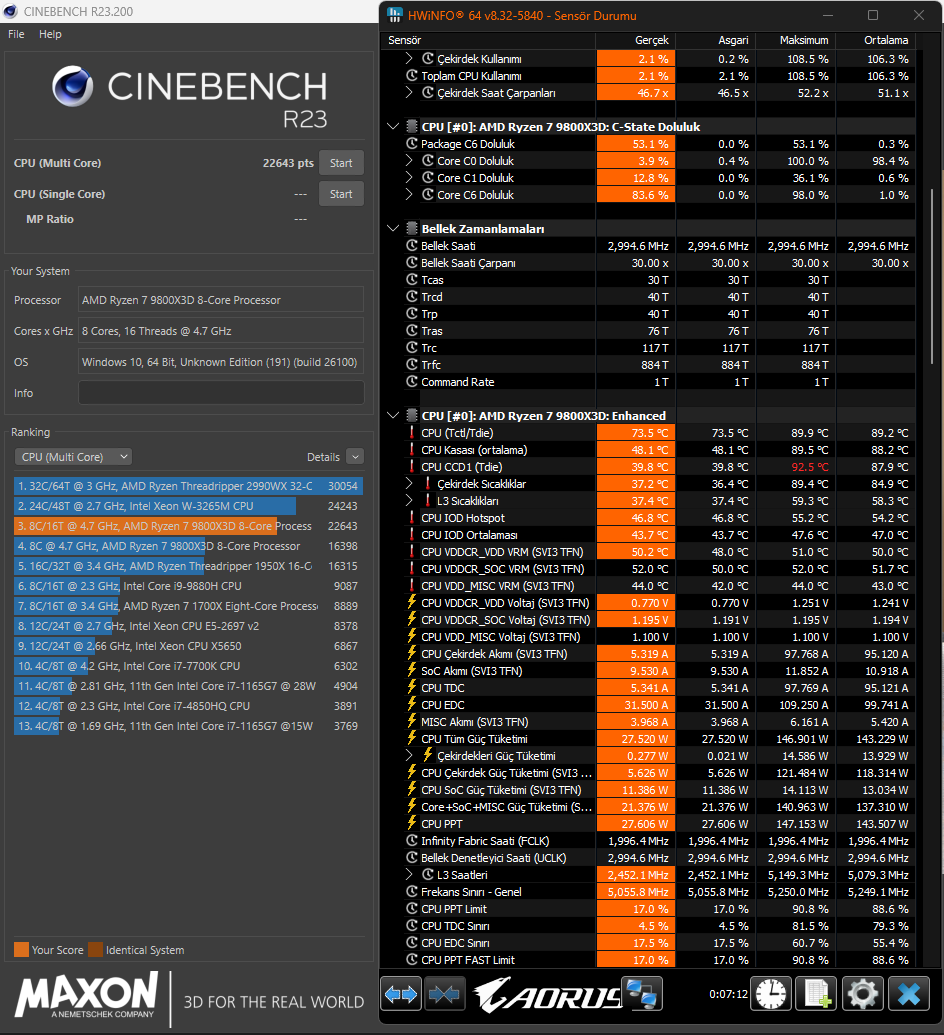
Task: Click the CPU VDDCR_VDD Voltaj sensor row label
Action: click(505, 603)
